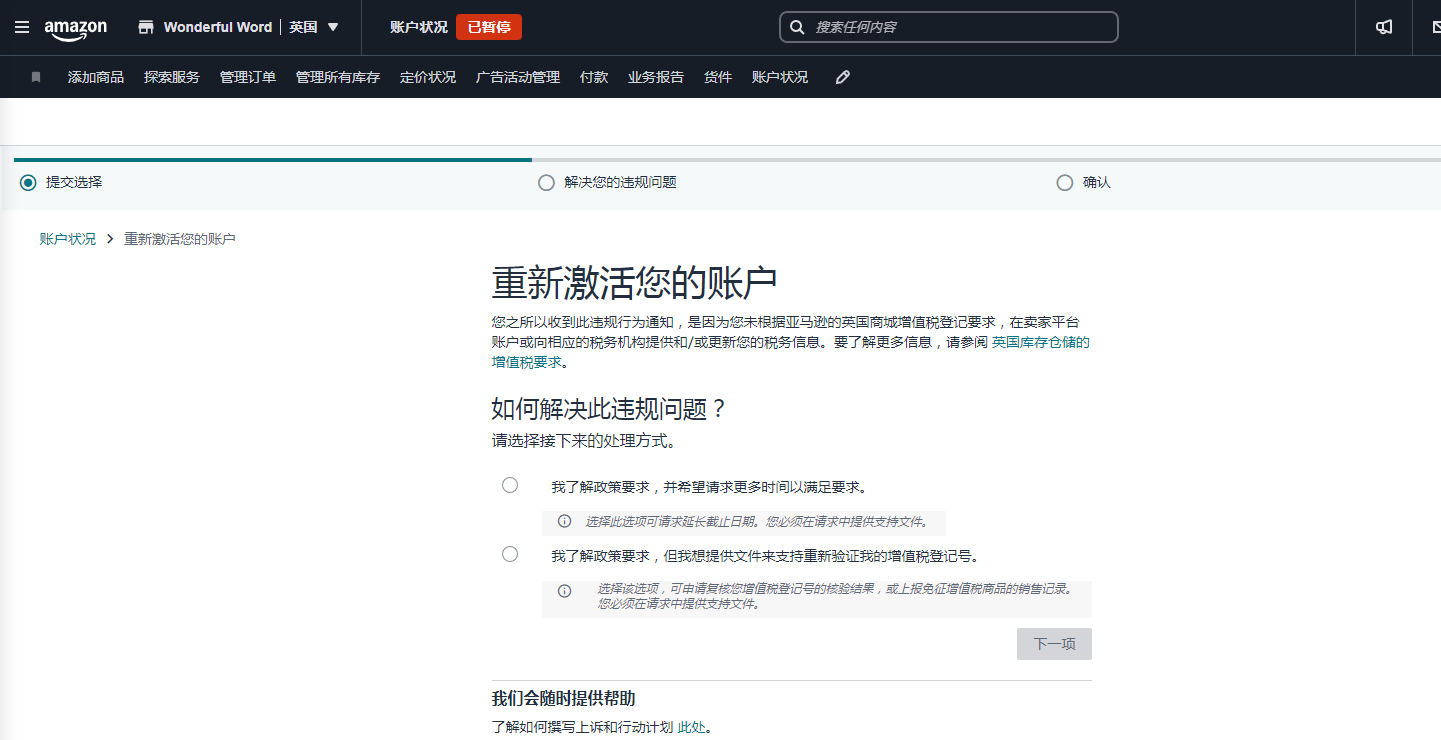Open the 管理订单 menu item
The image size is (1441, 740).
pos(248,77)
